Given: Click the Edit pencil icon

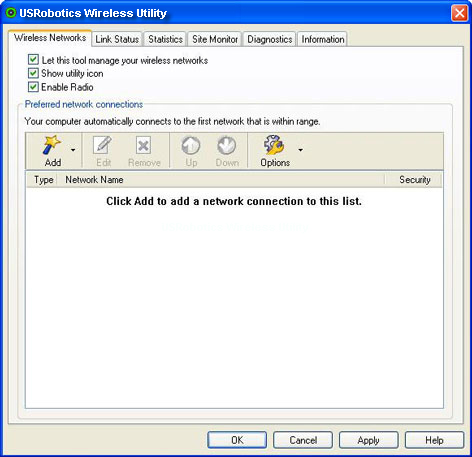Looking at the screenshot, I should (x=103, y=145).
